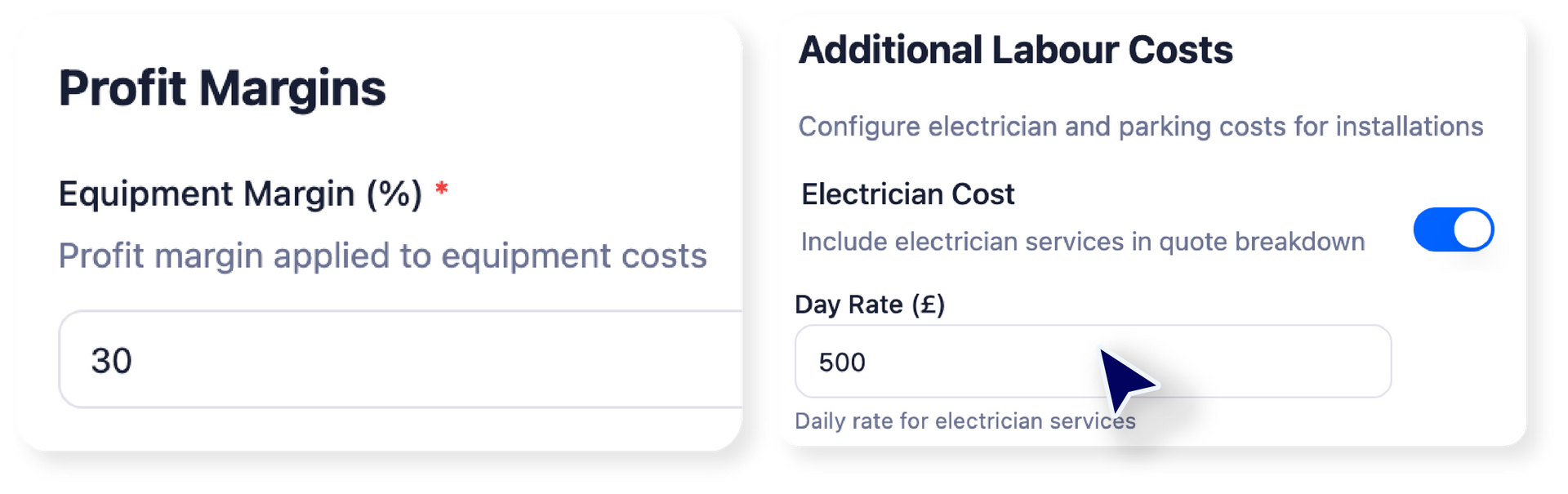Click the blue track of the Electrician toggle
The height and width of the screenshot is (494, 1568).
point(1432,229)
